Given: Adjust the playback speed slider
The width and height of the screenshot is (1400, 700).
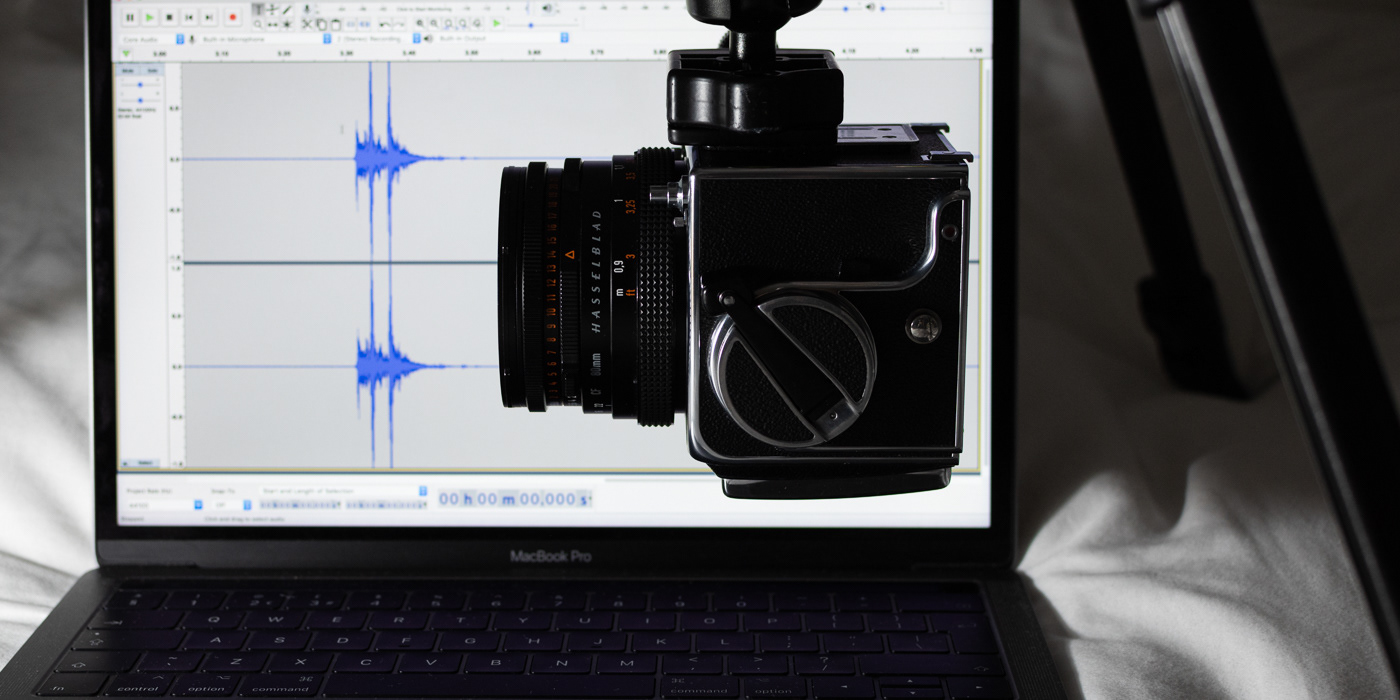Looking at the screenshot, I should pos(543,25).
